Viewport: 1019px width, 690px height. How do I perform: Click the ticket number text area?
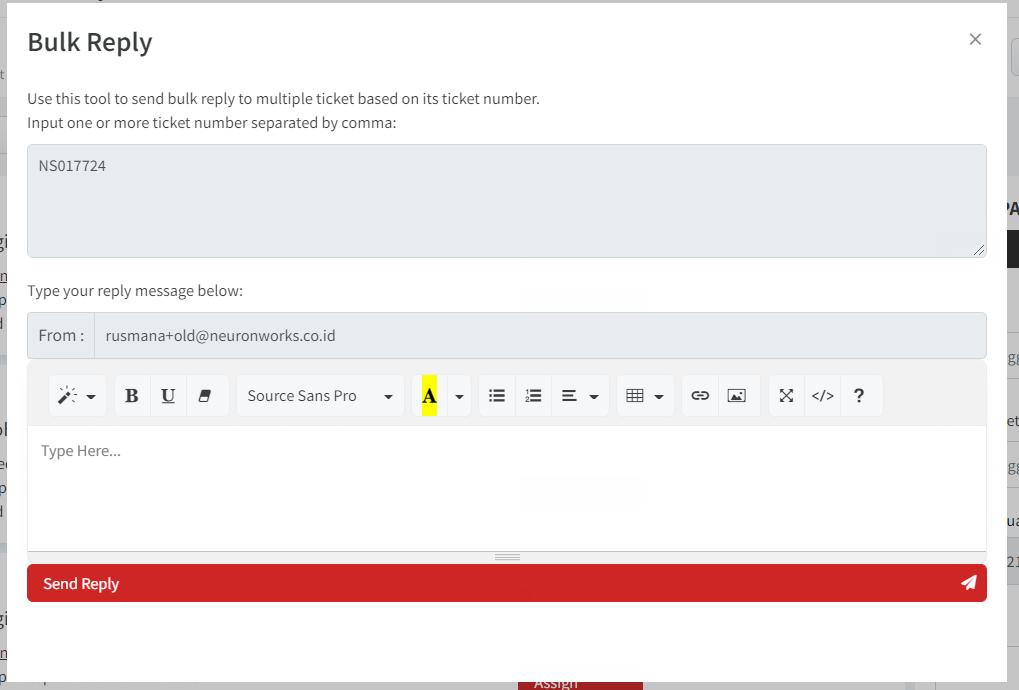click(x=506, y=201)
